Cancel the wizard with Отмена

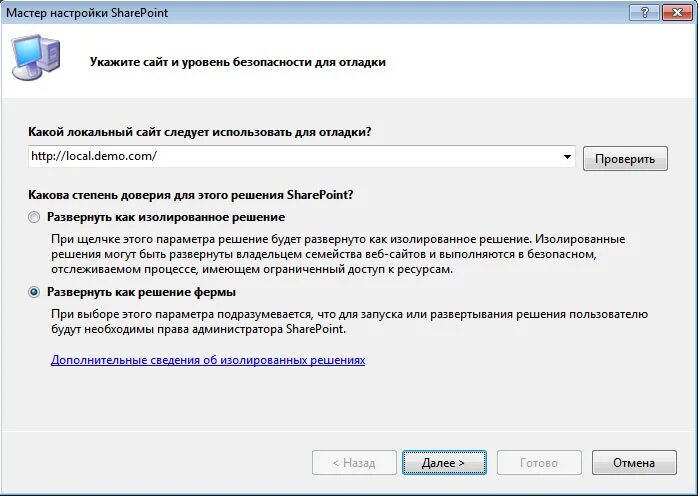click(634, 463)
